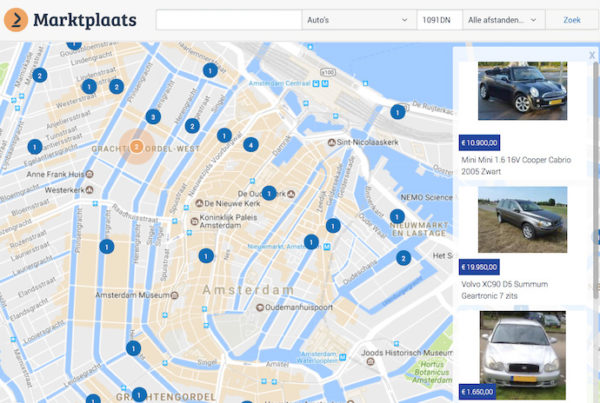Open the Auto's category dropdown
This screenshot has width=600, height=403.
click(x=359, y=20)
